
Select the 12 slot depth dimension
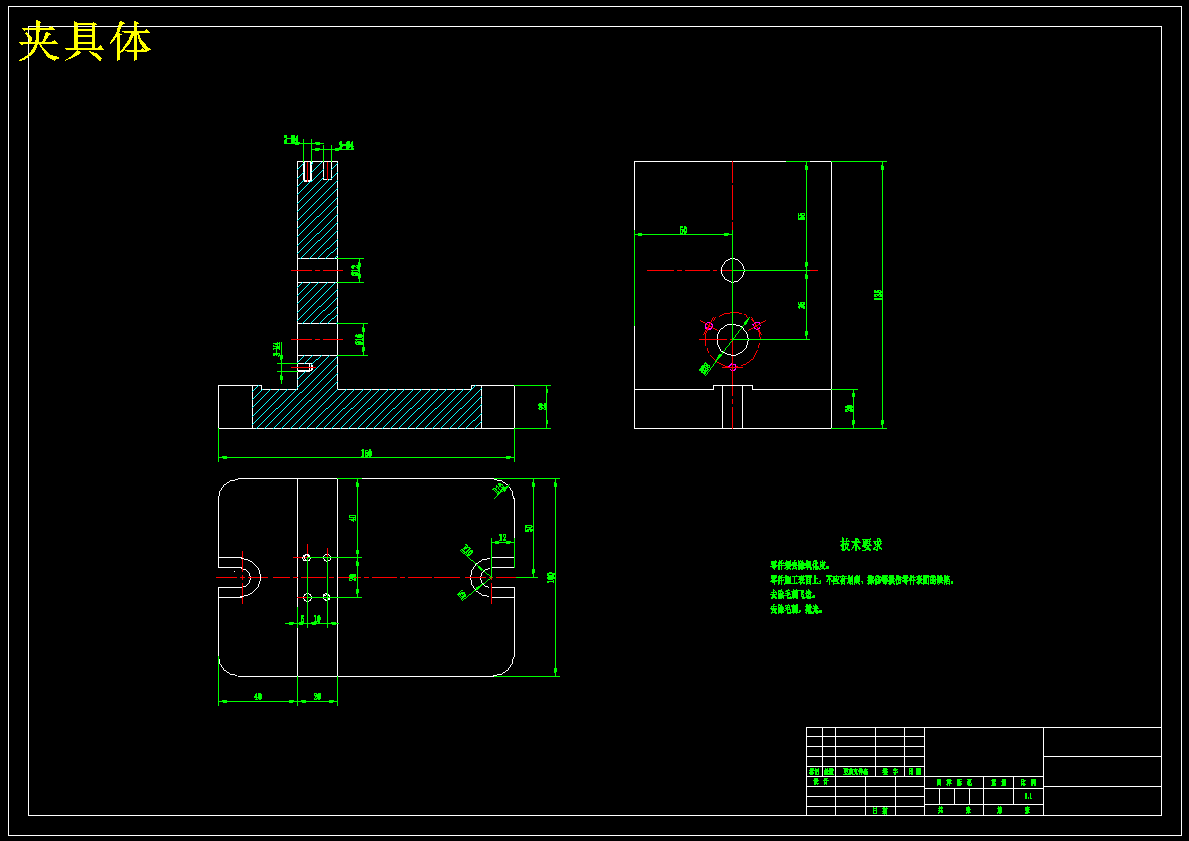(x=503, y=538)
